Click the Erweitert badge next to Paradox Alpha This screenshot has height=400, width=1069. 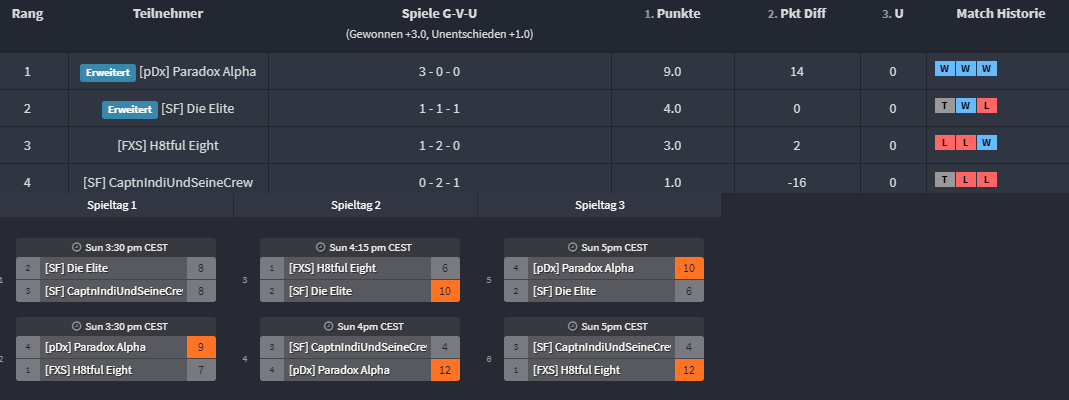pos(107,72)
